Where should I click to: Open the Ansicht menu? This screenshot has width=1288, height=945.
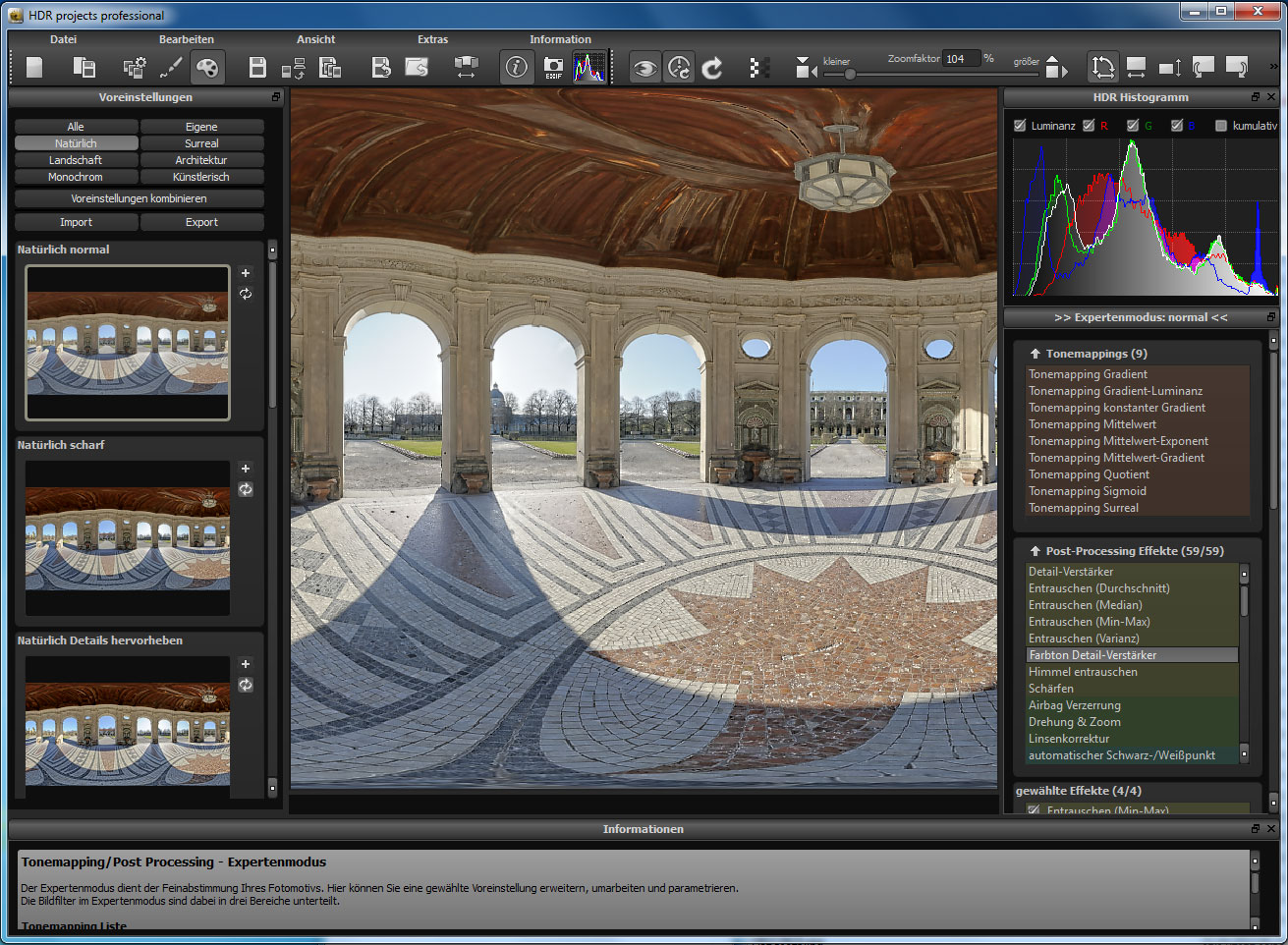pyautogui.click(x=316, y=39)
